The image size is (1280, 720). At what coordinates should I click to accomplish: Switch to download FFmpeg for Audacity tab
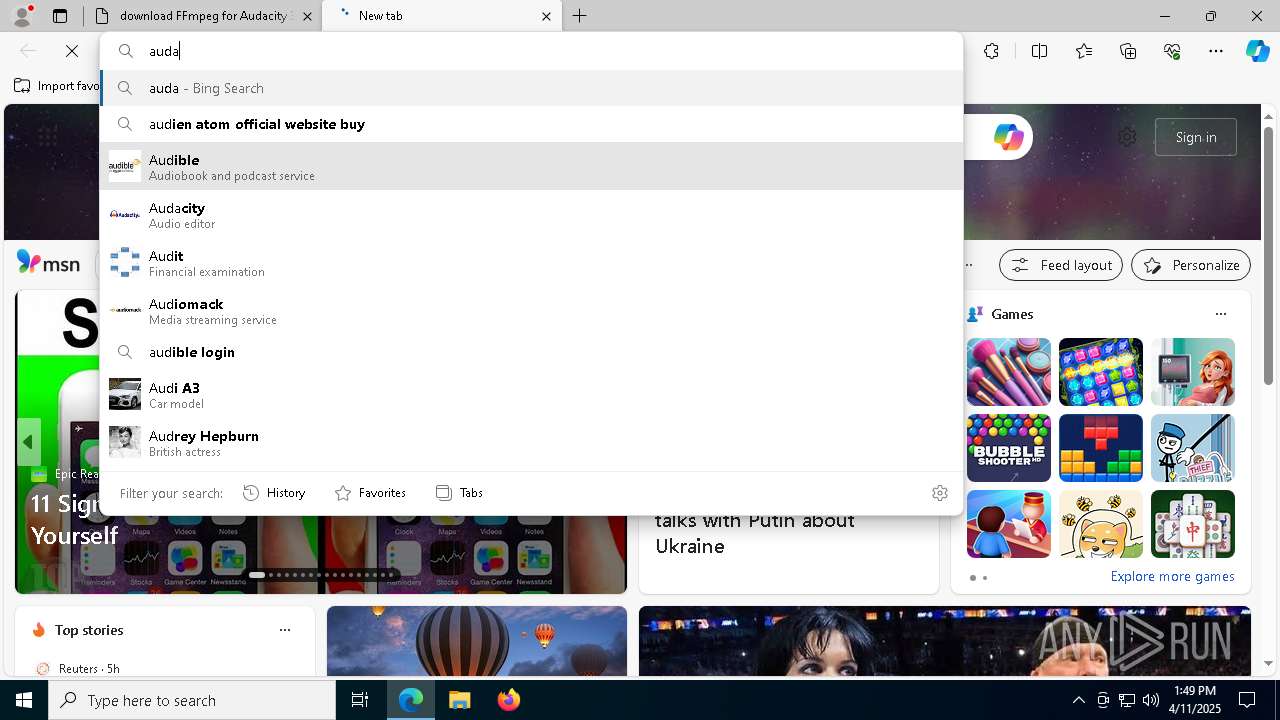[x=204, y=16]
